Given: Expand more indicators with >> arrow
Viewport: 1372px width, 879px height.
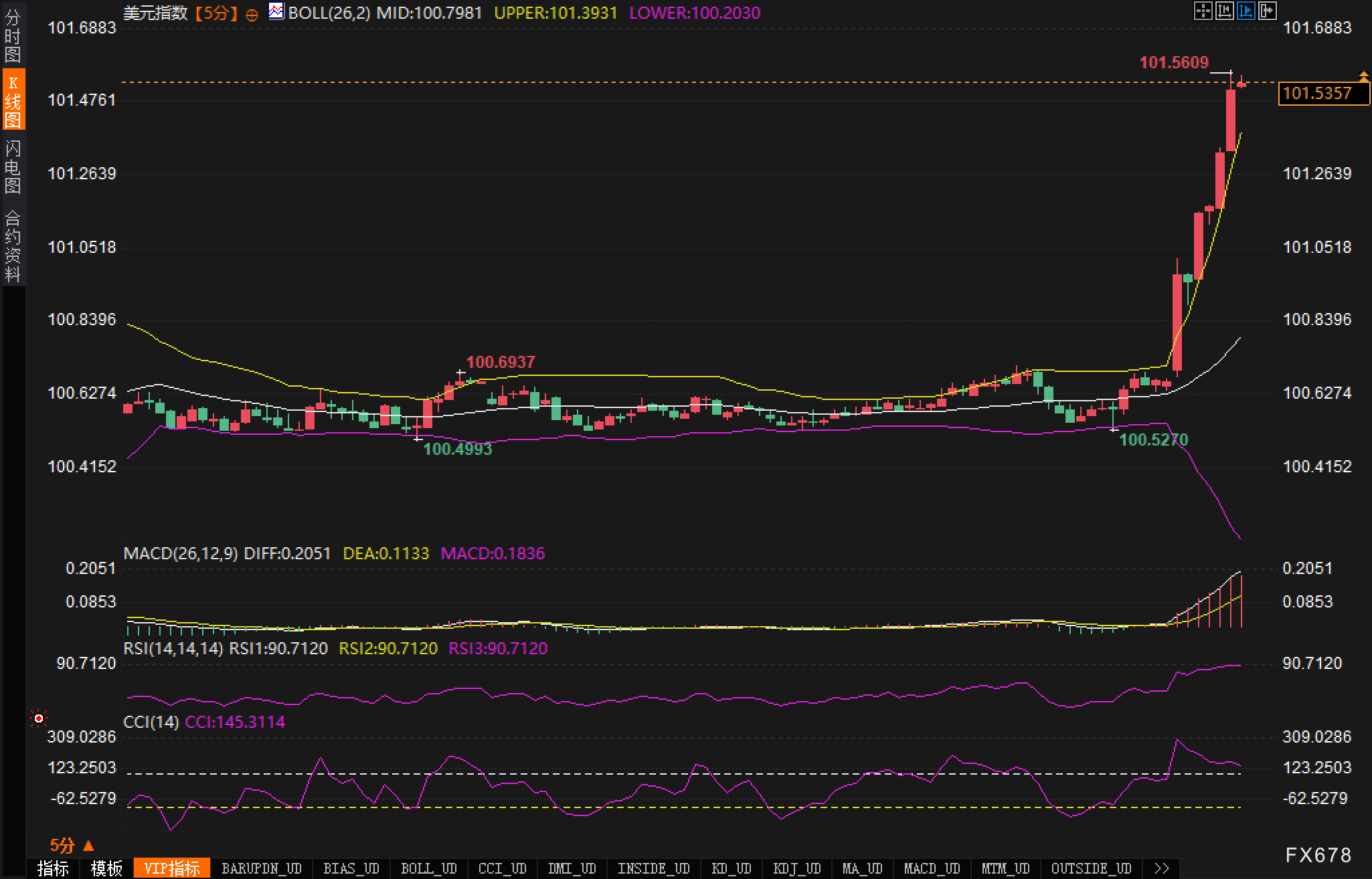Looking at the screenshot, I should pyautogui.click(x=1161, y=868).
